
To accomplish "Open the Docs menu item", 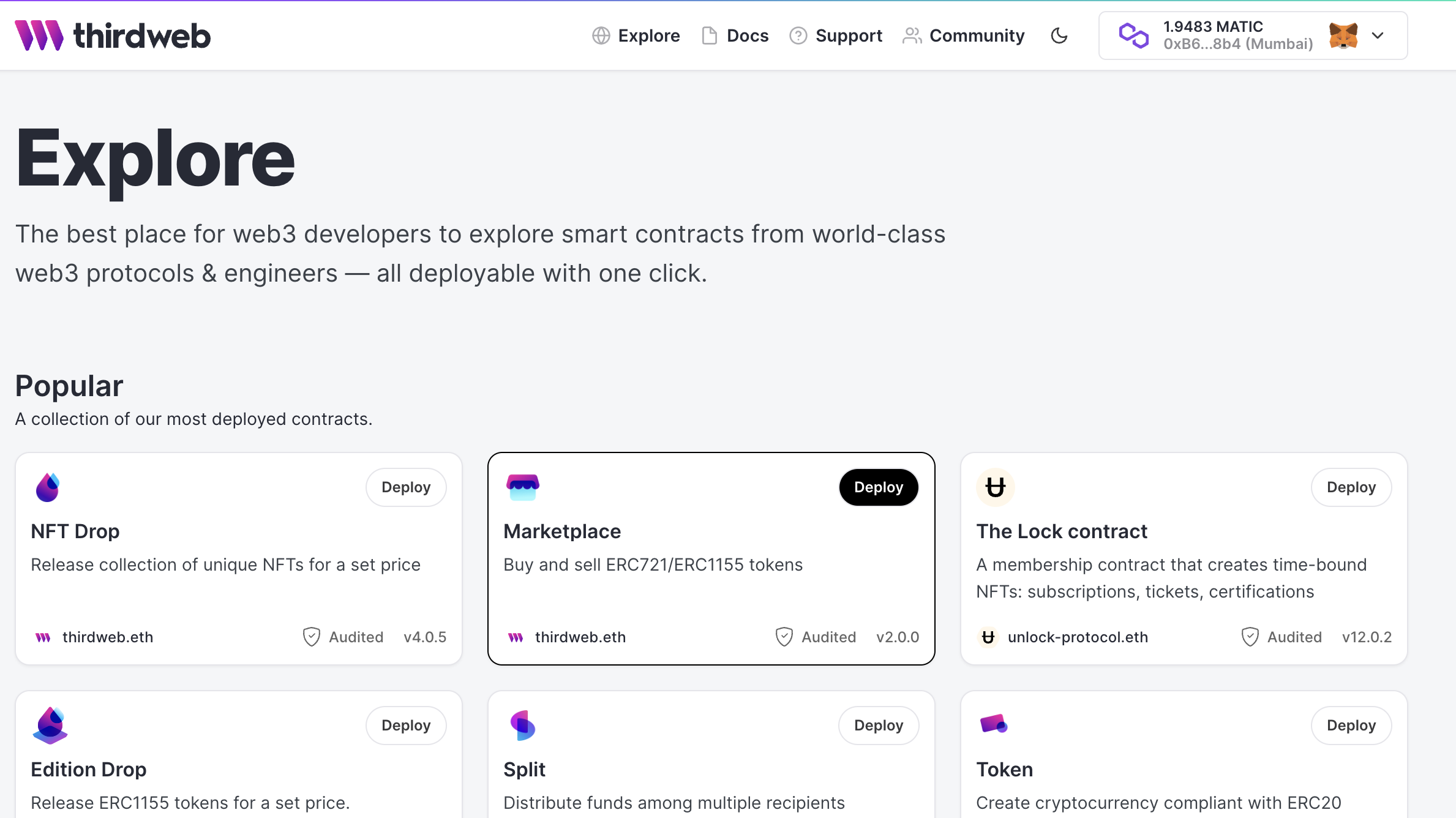I will (736, 36).
